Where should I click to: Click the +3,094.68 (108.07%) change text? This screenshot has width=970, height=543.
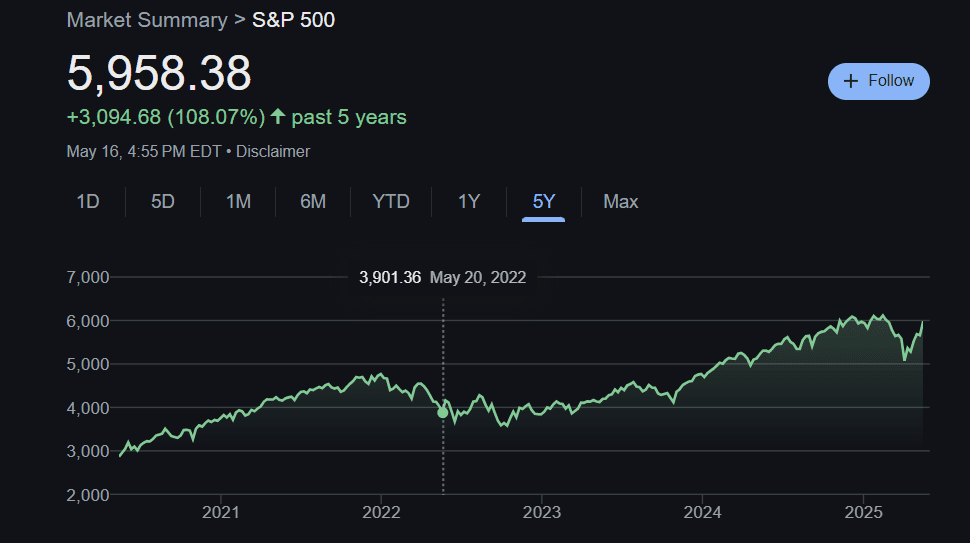(166, 117)
